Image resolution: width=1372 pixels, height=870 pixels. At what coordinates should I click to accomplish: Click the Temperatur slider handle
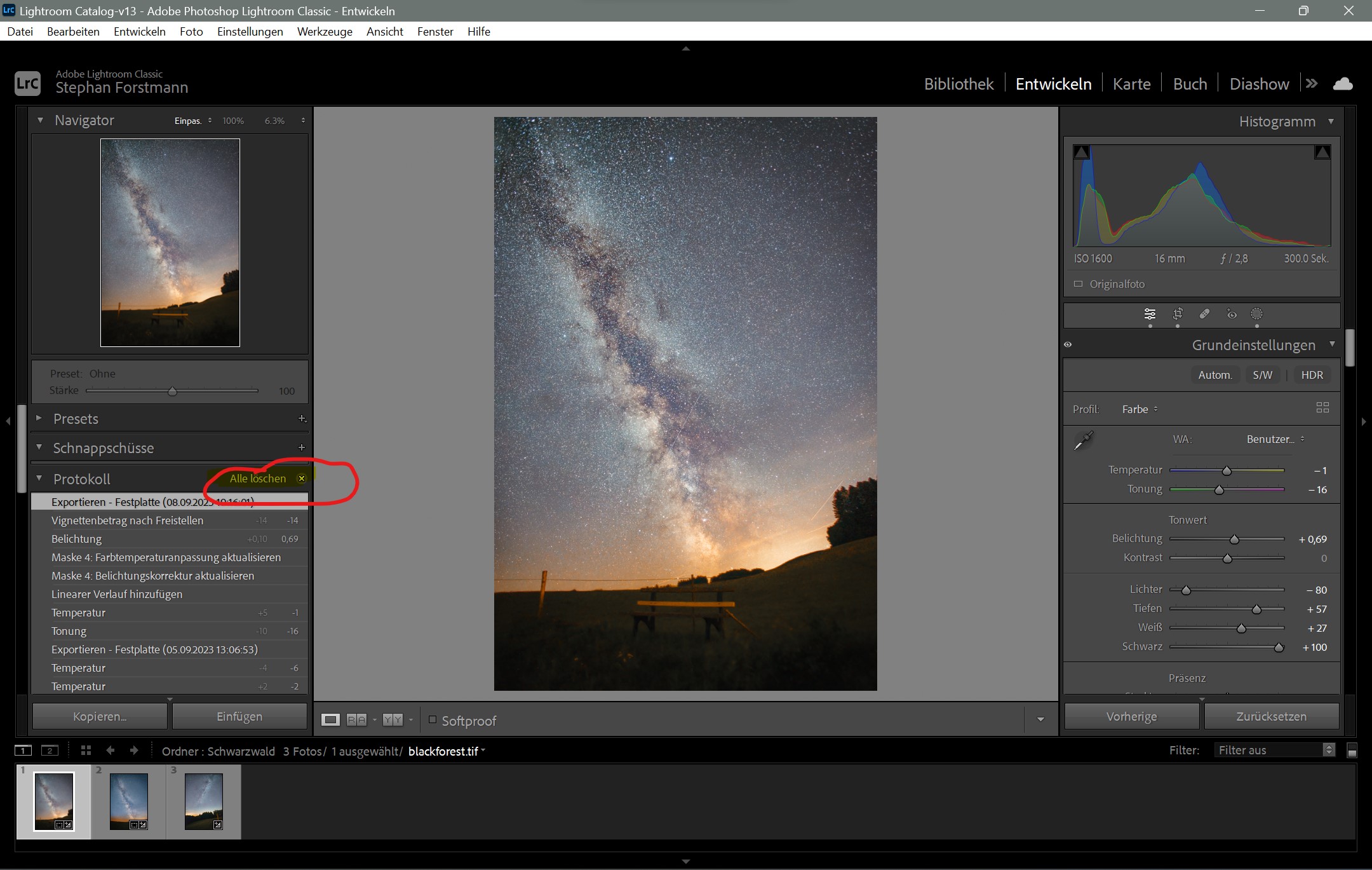tap(1227, 471)
